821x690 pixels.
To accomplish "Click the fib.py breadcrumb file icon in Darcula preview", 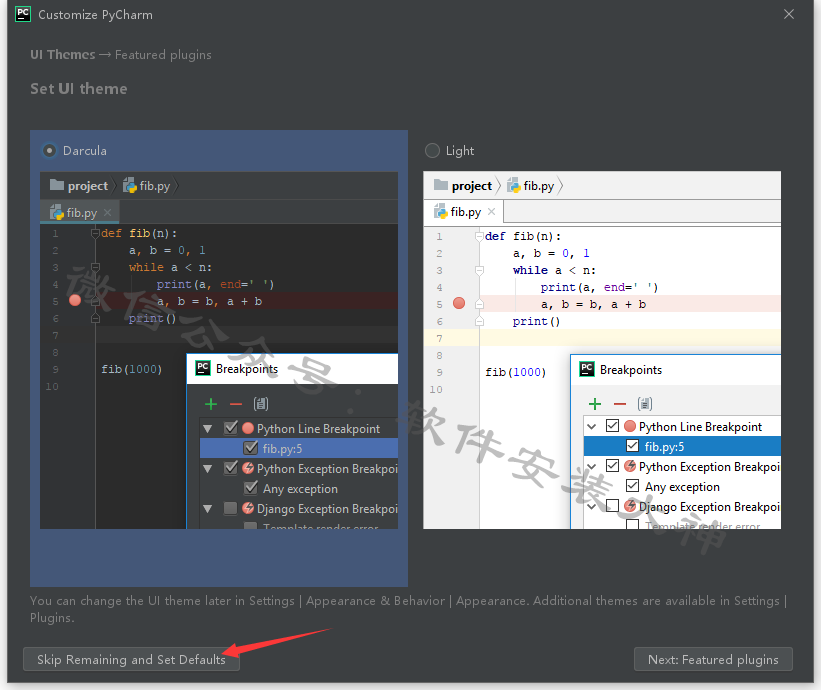I will pos(129,185).
